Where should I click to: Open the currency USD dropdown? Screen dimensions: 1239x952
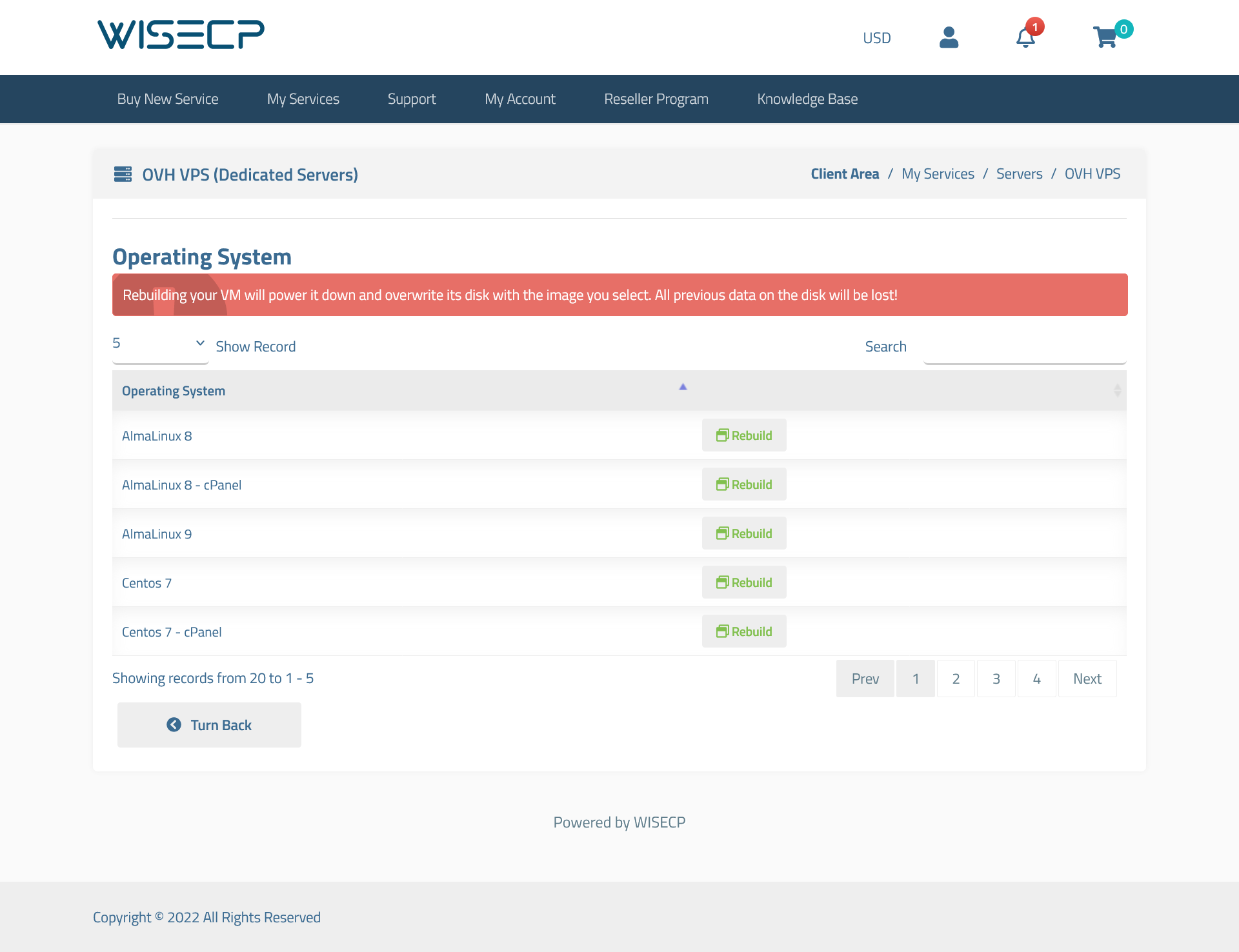click(877, 37)
